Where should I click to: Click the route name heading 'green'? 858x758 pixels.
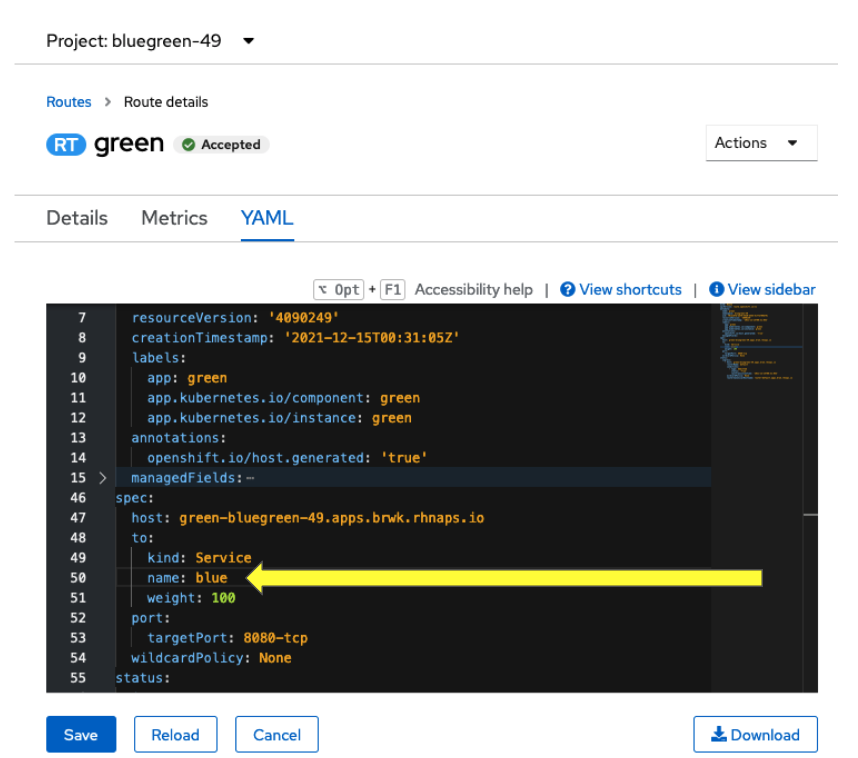pyautogui.click(x=129, y=143)
